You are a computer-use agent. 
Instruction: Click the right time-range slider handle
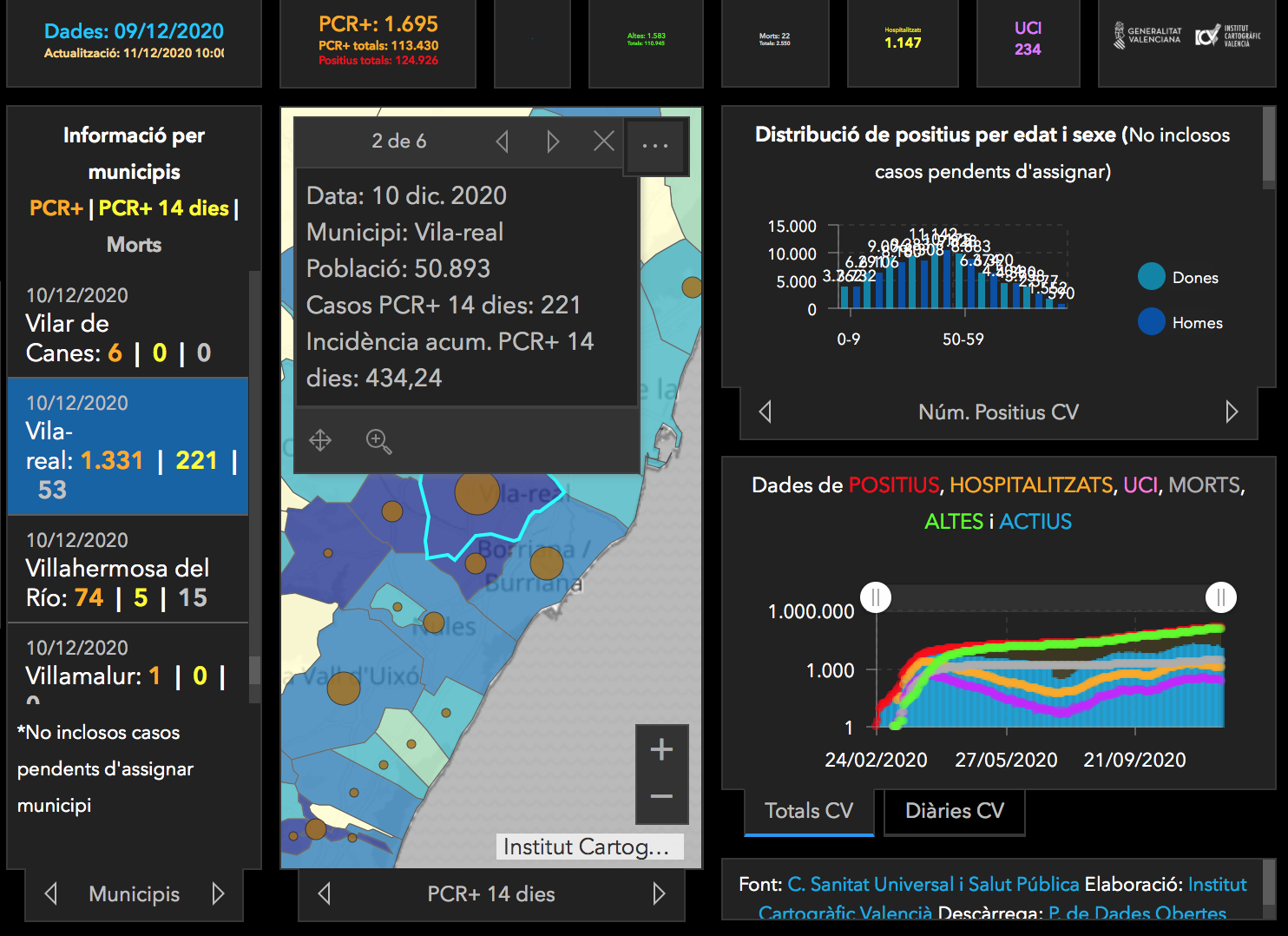tap(1220, 597)
